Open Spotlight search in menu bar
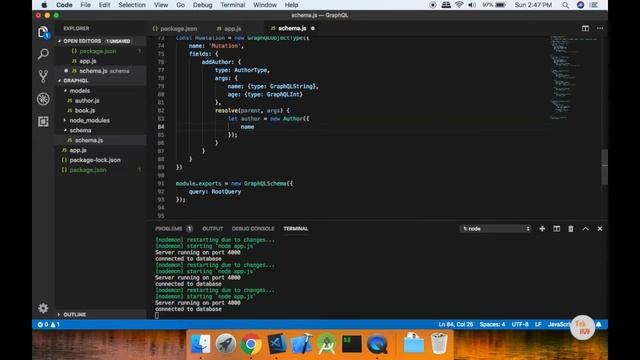This screenshot has height=360, width=640. coord(565,5)
